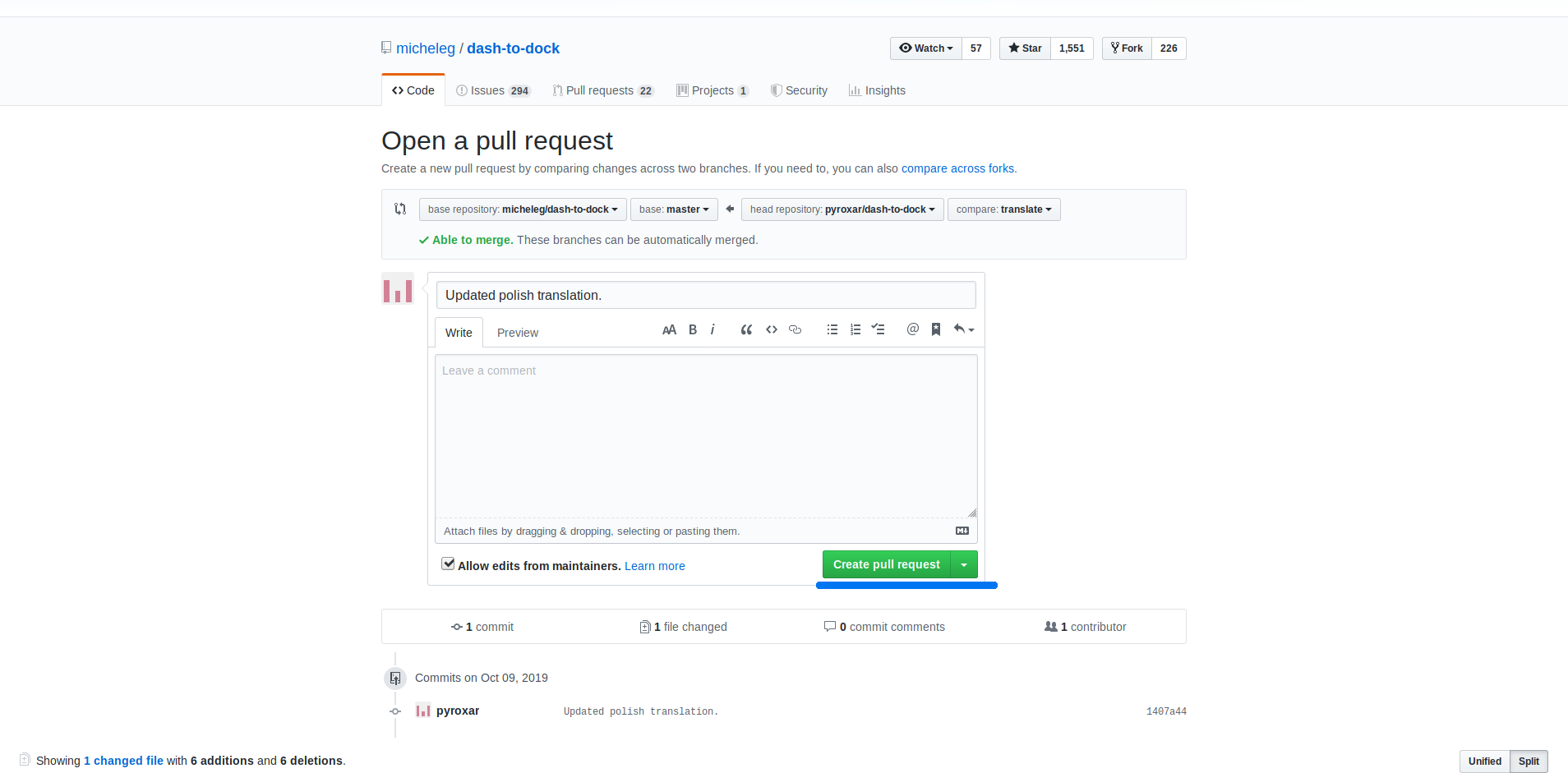Open the Code tab
The height and width of the screenshot is (773, 1568).
413,90
